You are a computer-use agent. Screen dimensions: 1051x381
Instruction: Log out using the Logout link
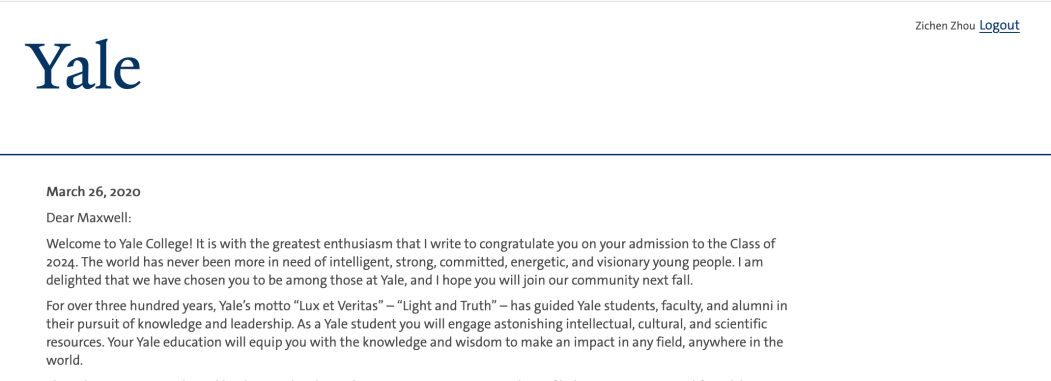(999, 25)
